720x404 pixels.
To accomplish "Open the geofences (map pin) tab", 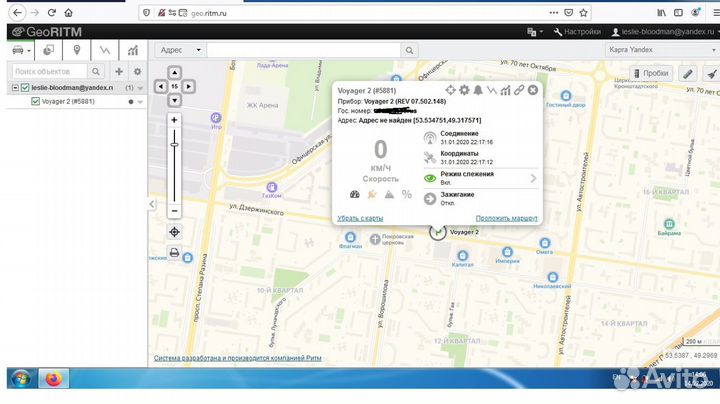I will (x=76, y=50).
